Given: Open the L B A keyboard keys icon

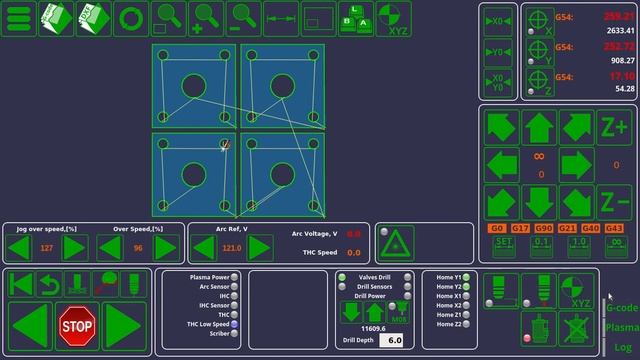Looking at the screenshot, I should 356,19.
